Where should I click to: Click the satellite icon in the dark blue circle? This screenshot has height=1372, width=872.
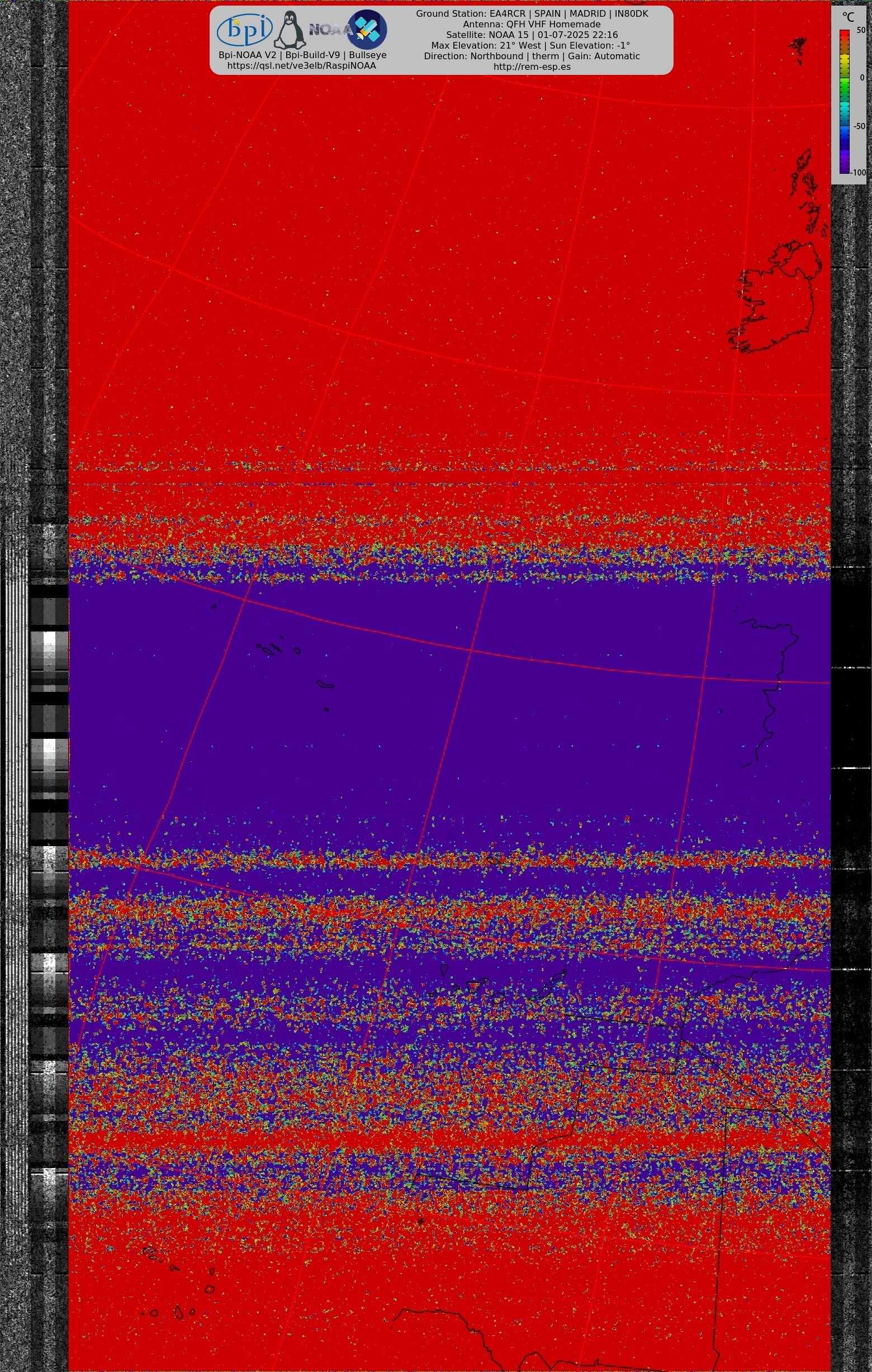(x=367, y=29)
